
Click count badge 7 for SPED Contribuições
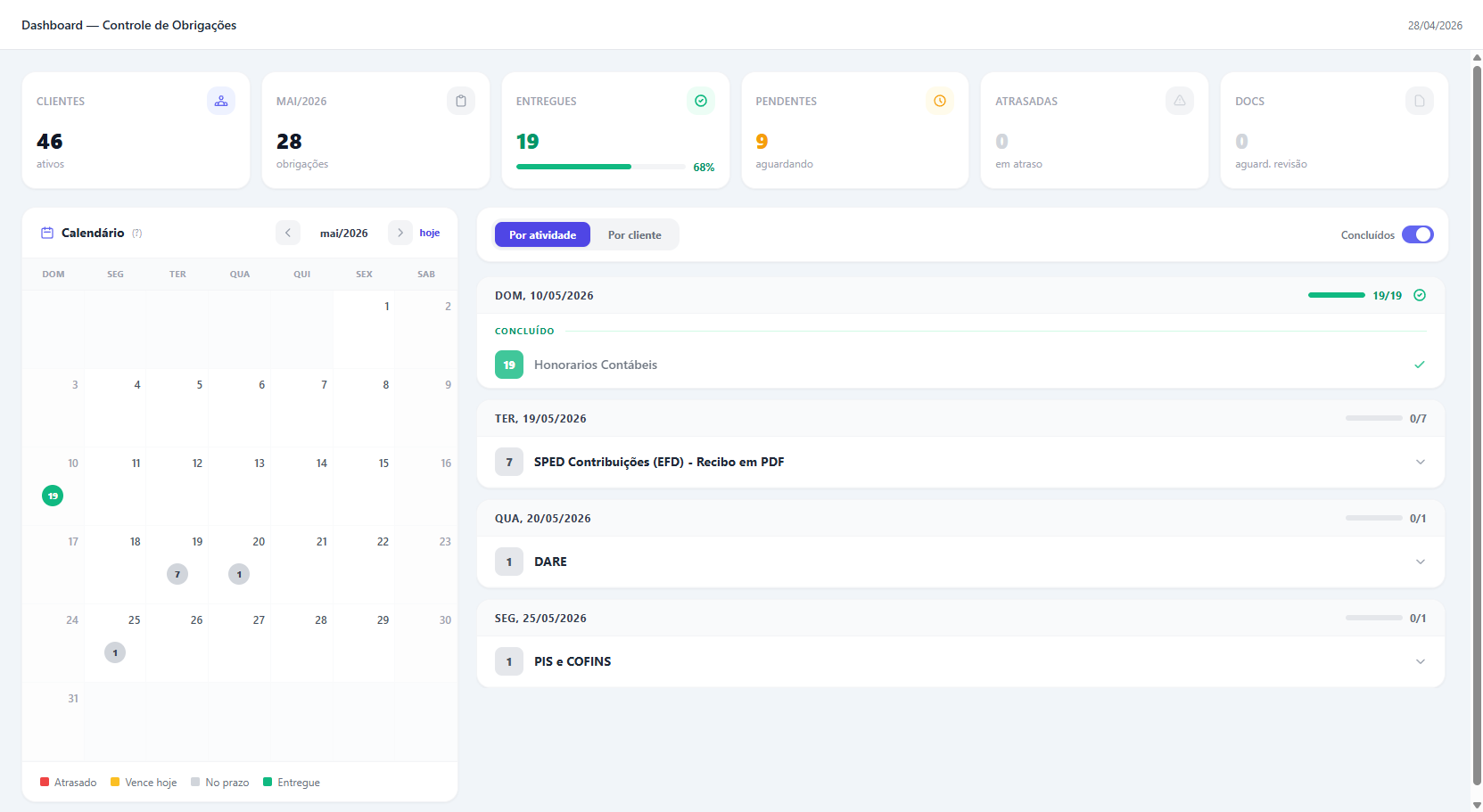509,462
